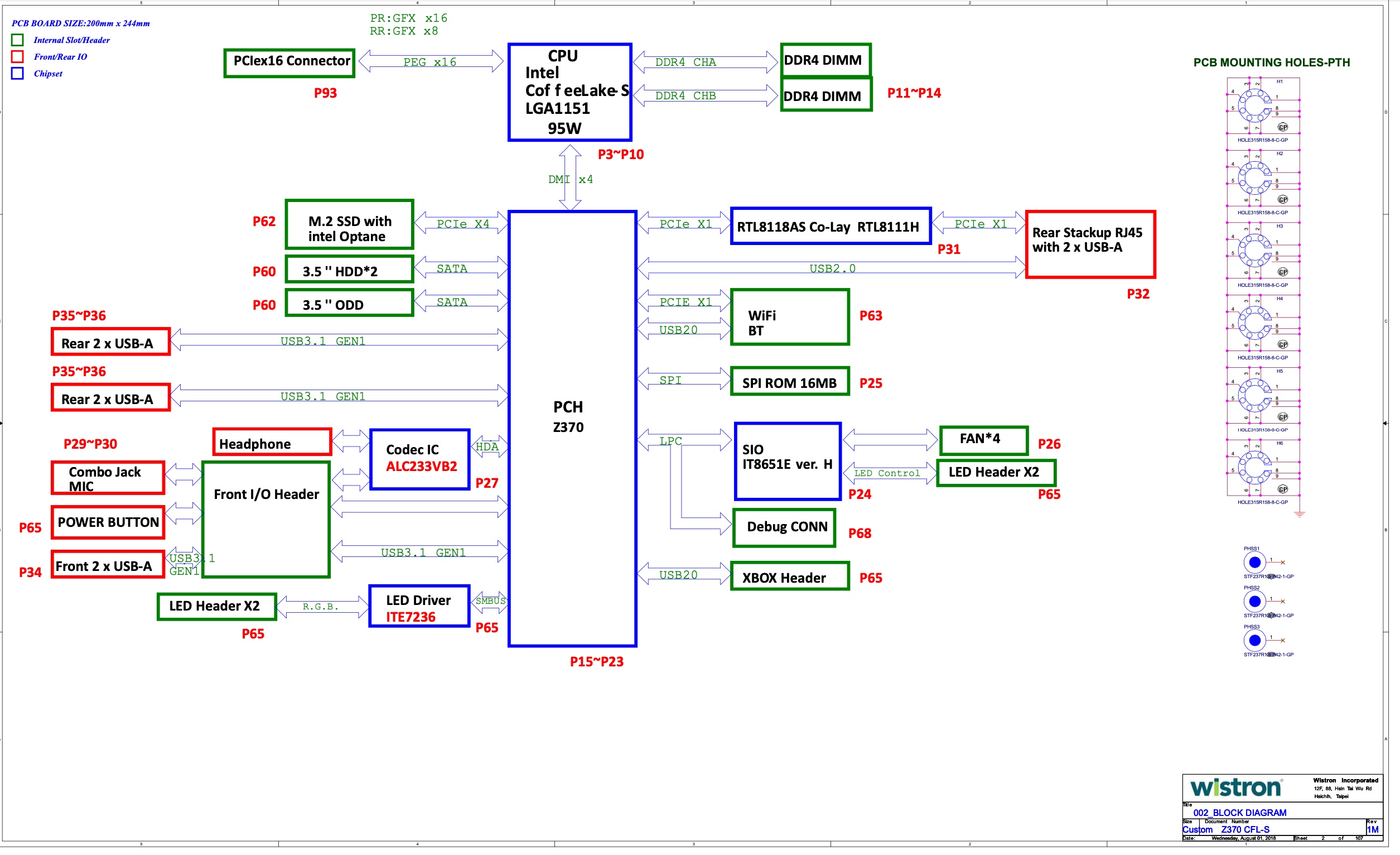Click the PCIe X4 bus arrow
The image size is (1400, 855).
(x=461, y=223)
